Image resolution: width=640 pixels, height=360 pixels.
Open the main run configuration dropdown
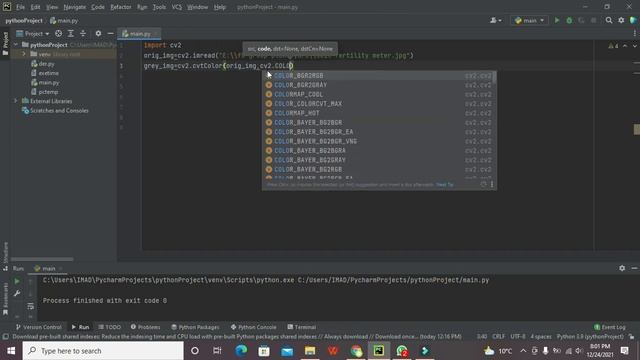tap(529, 20)
